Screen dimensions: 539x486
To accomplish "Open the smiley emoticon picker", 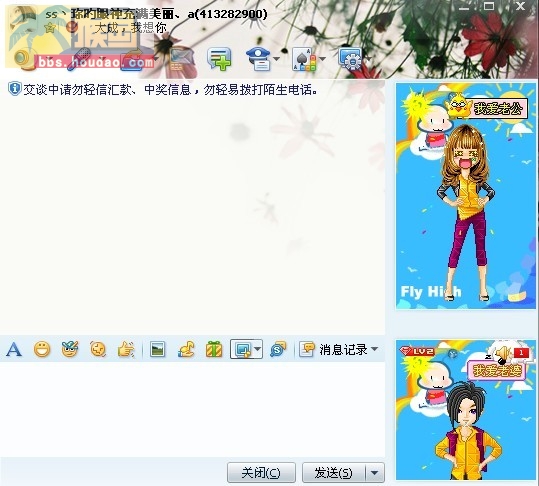I will coord(42,350).
